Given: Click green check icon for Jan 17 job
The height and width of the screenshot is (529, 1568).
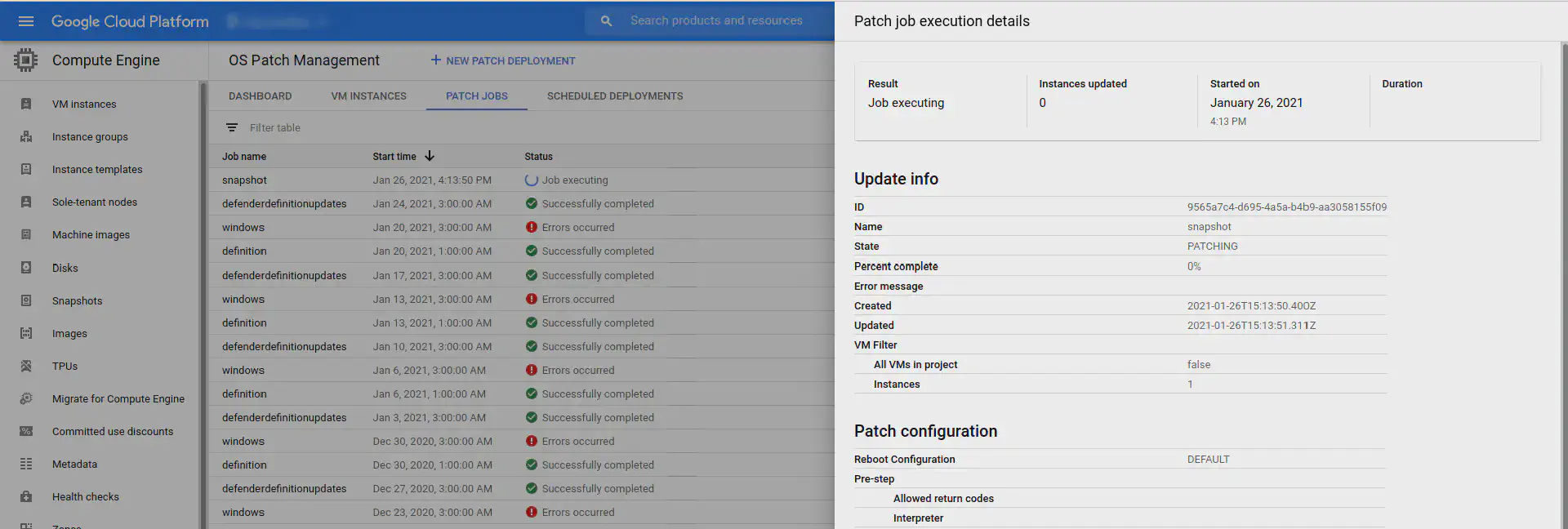Looking at the screenshot, I should tap(532, 275).
